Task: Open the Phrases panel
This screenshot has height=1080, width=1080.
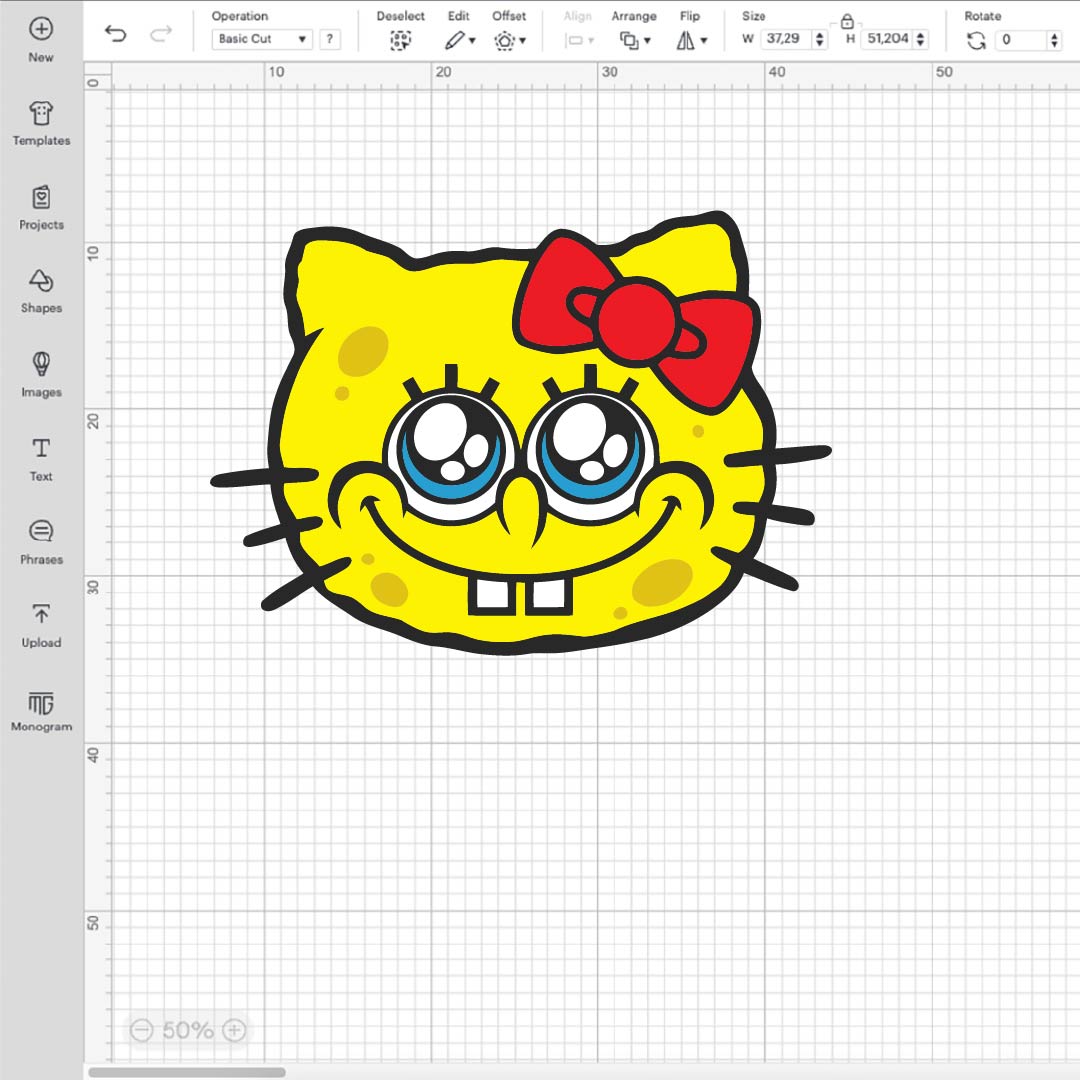Action: [x=41, y=542]
